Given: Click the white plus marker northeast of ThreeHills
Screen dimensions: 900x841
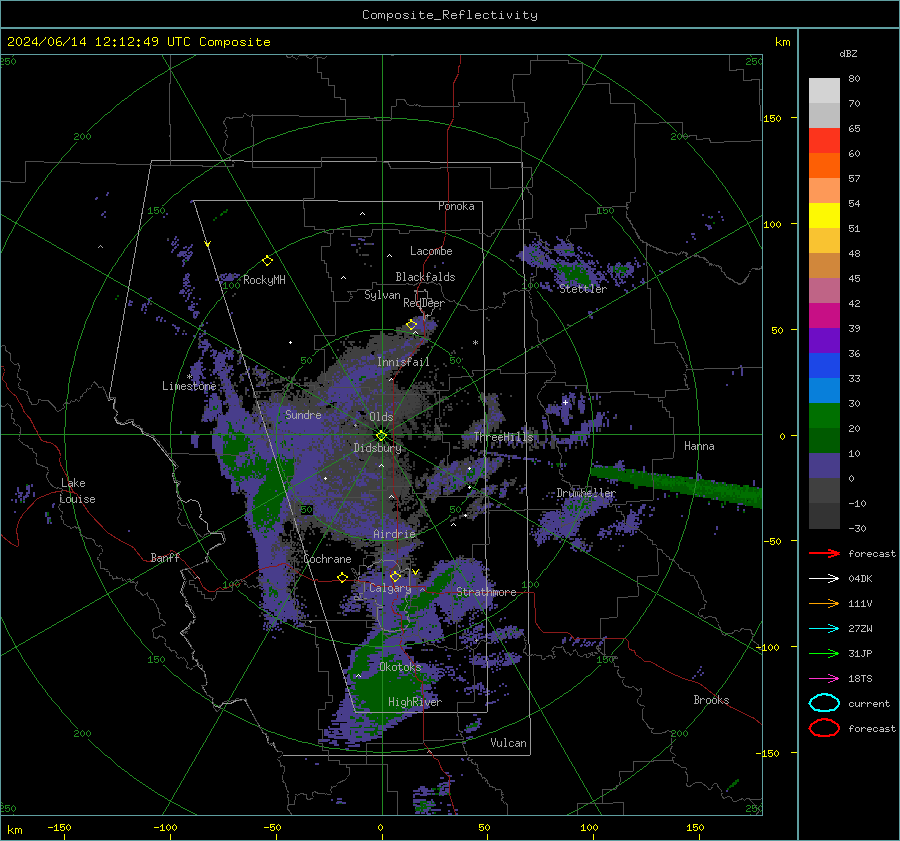Looking at the screenshot, I should pos(565,402).
